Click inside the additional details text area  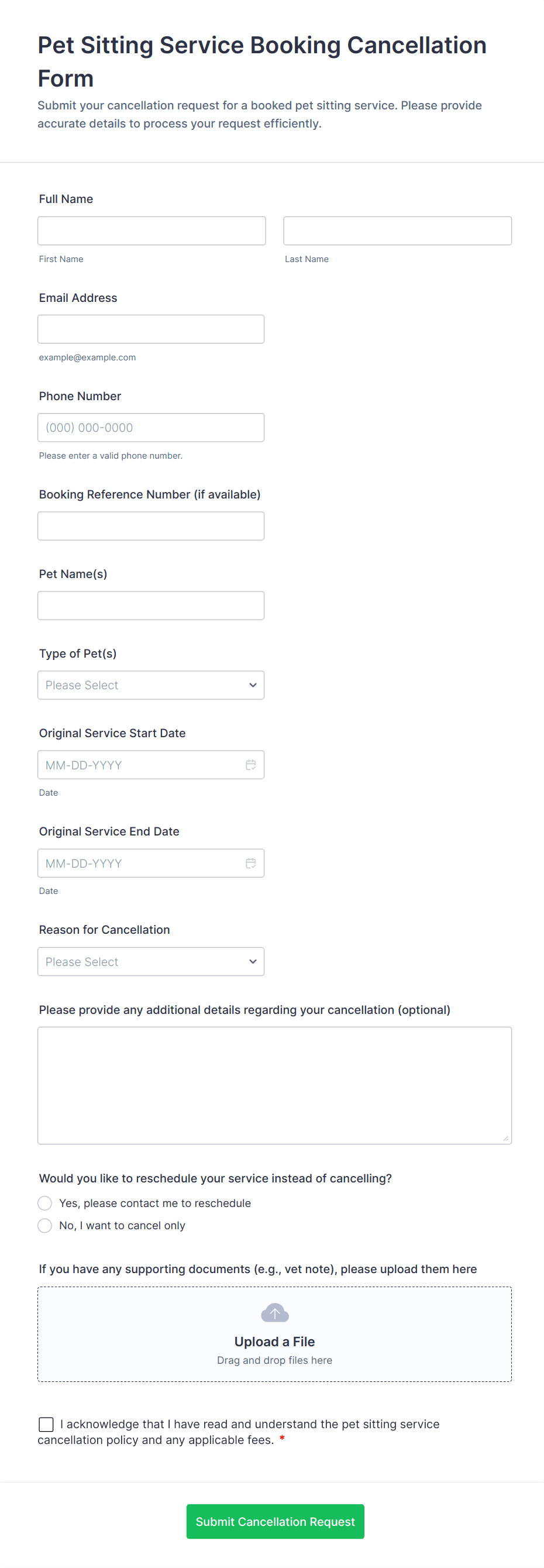(274, 1085)
